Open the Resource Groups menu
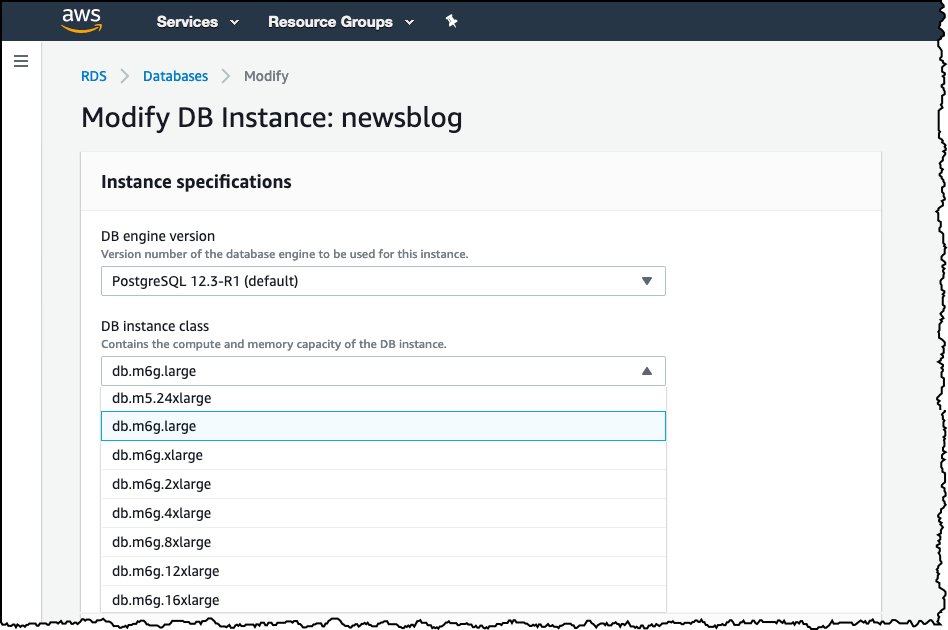The image size is (948, 630). [341, 22]
